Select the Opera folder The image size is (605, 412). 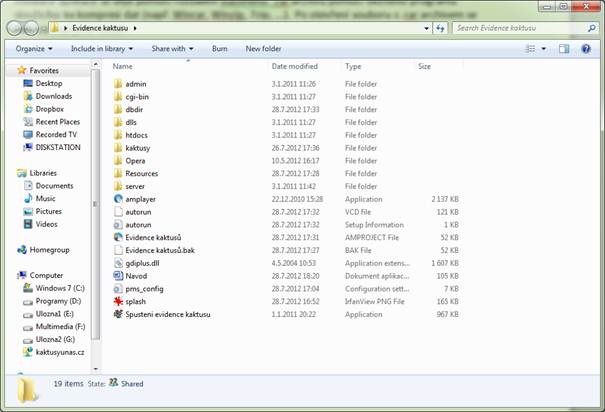[135, 160]
